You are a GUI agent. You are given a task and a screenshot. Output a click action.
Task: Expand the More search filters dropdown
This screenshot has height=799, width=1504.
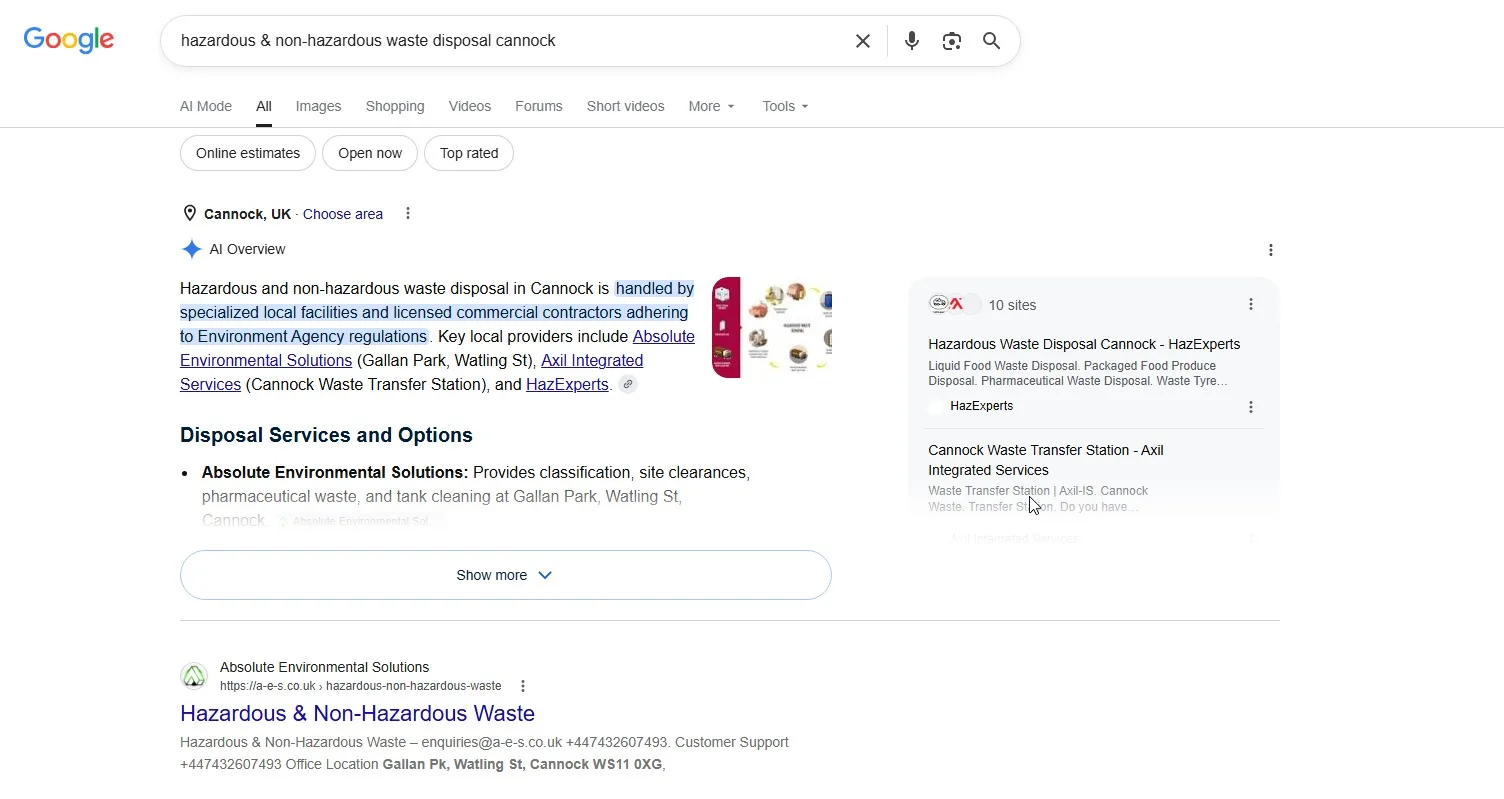click(x=712, y=106)
